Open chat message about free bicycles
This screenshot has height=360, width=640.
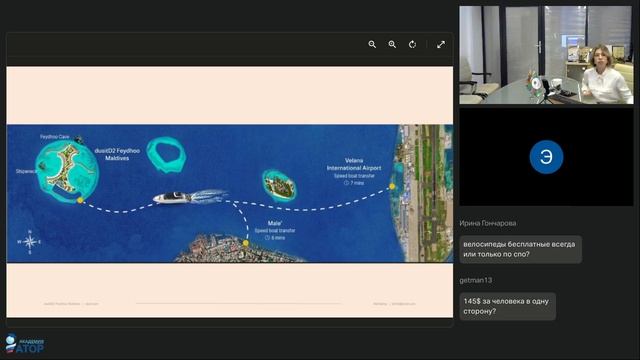520,249
